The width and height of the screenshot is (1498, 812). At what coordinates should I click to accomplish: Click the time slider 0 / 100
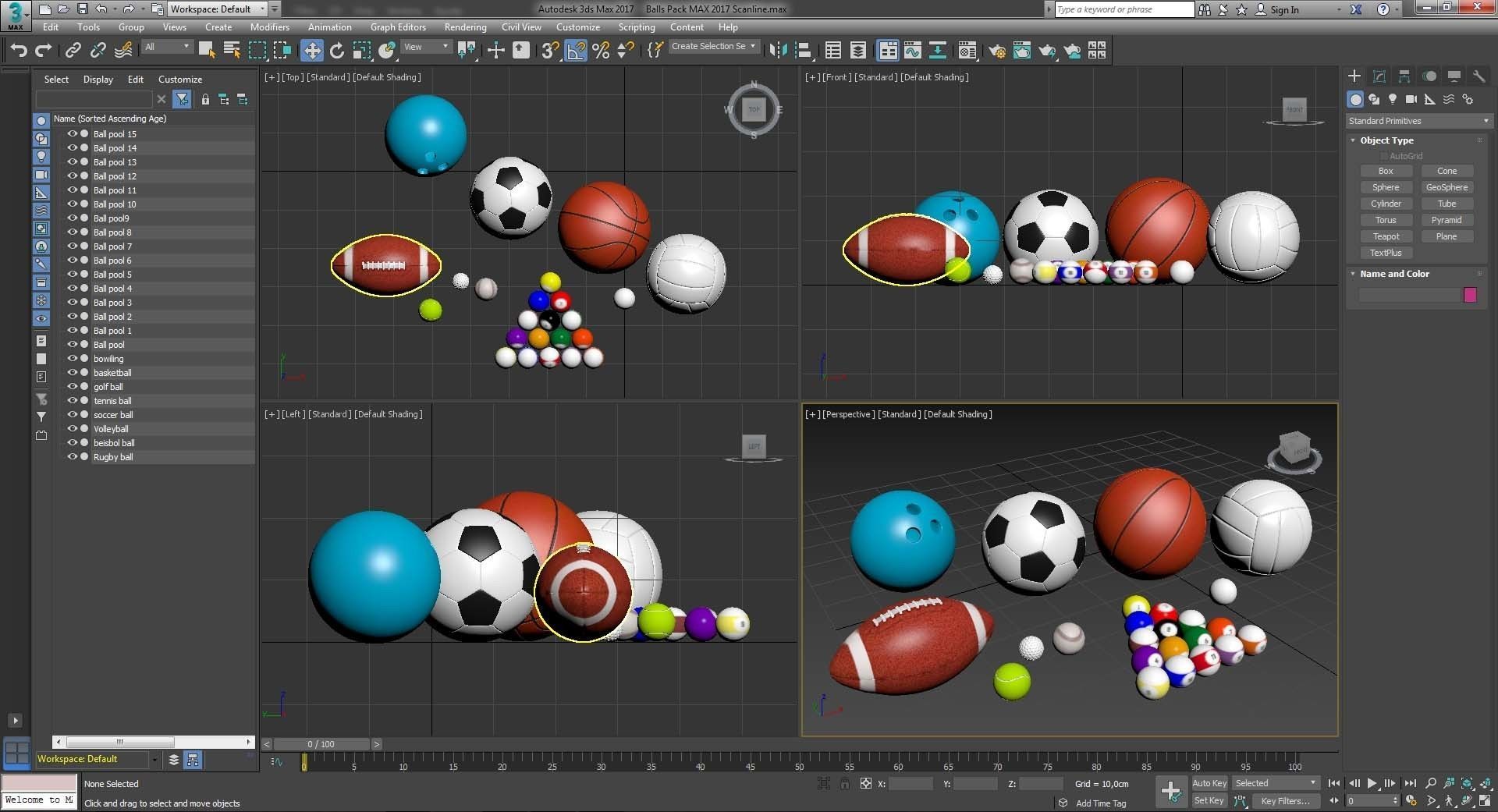321,744
